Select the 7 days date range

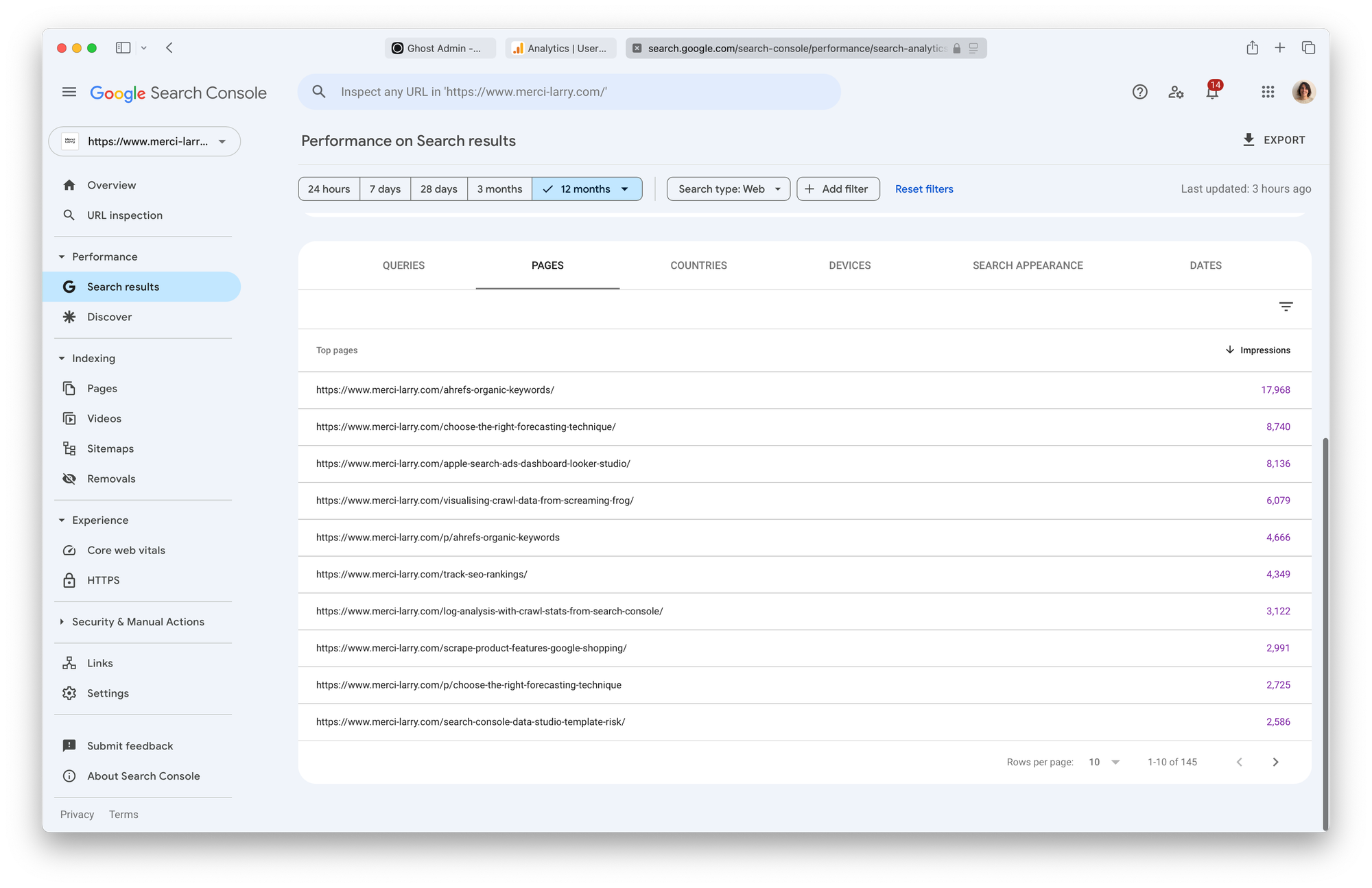(x=385, y=189)
